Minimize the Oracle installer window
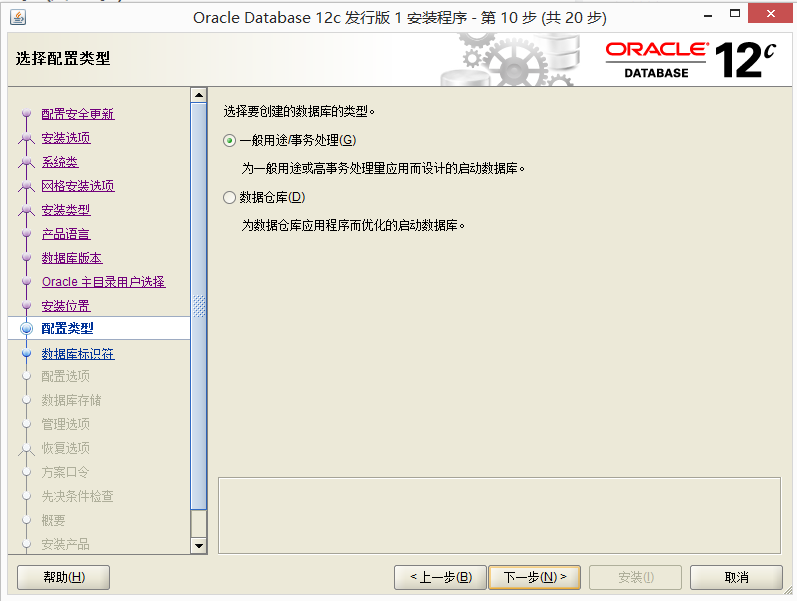Screen dimensions: 797x601 [708, 15]
